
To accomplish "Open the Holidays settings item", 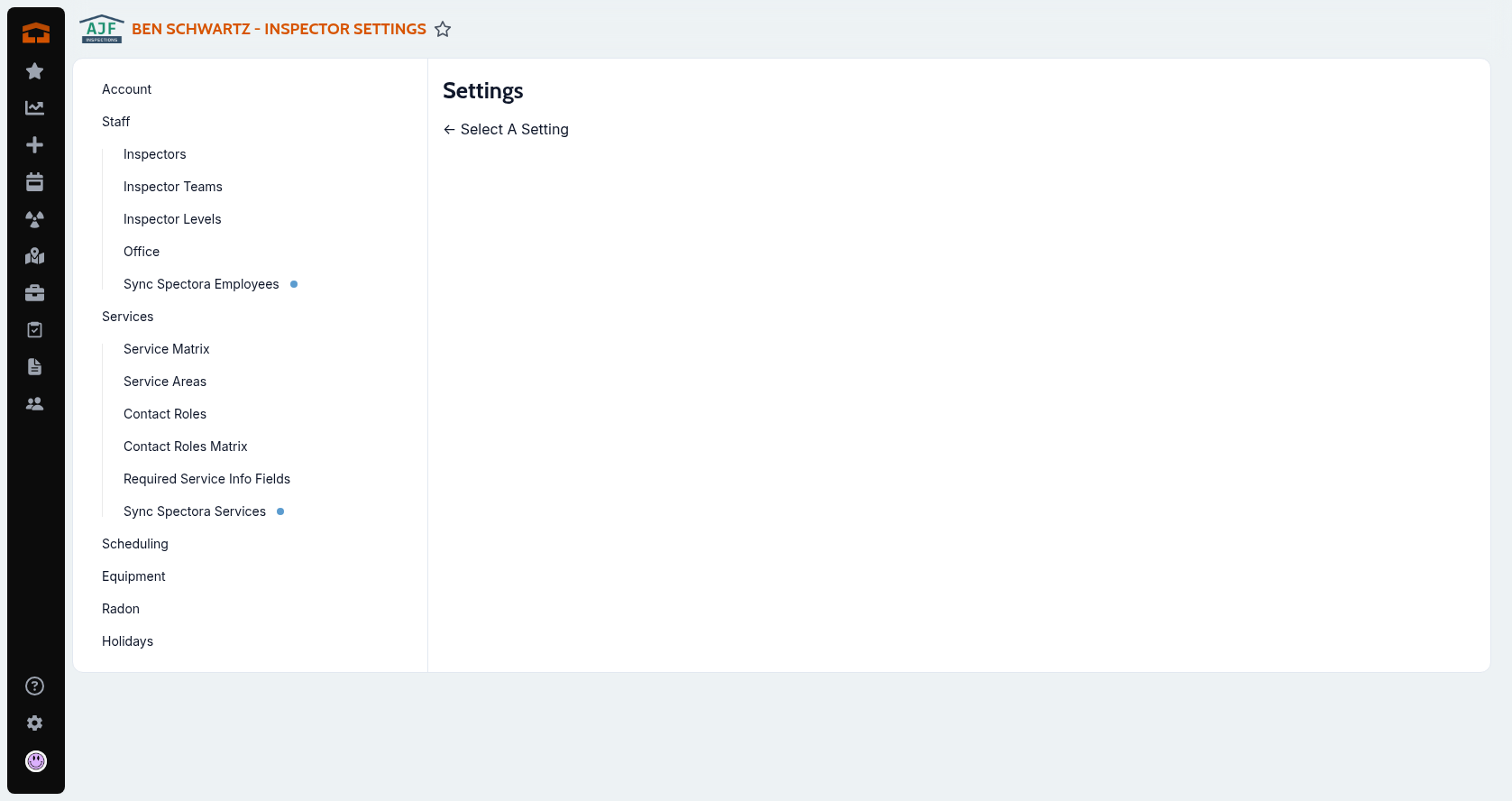I will pos(127,641).
